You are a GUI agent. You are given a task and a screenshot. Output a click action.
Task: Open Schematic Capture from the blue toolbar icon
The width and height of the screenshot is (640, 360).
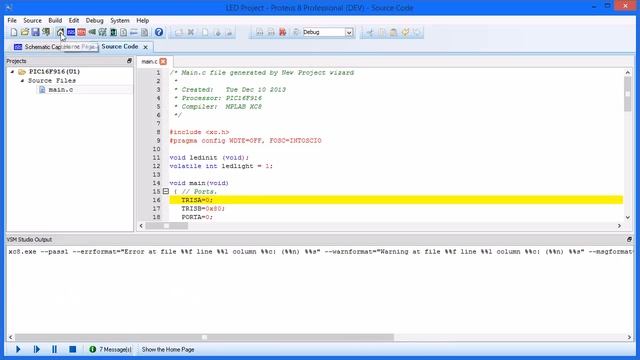pos(71,32)
